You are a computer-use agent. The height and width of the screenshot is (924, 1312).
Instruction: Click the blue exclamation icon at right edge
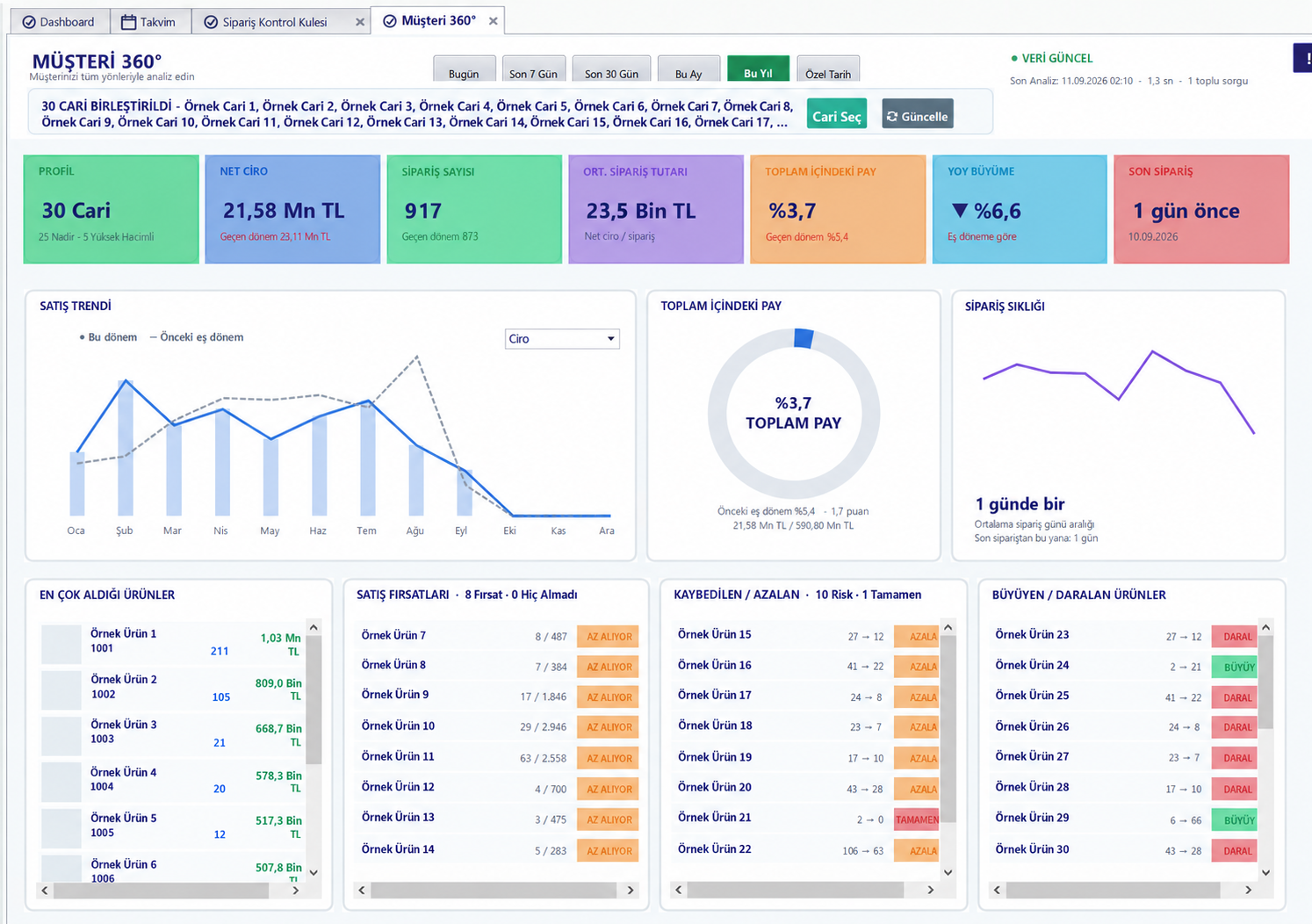pos(1304,58)
